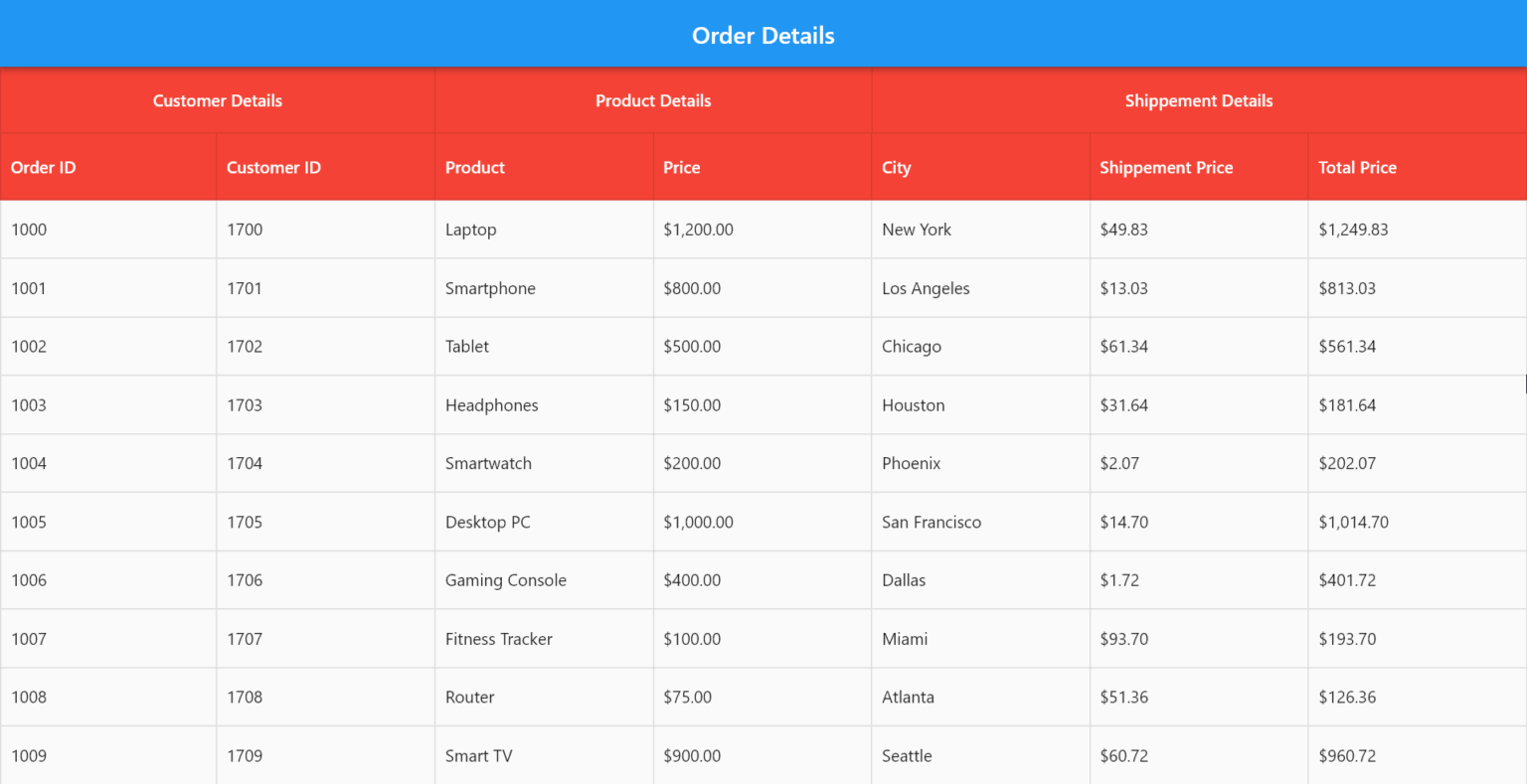This screenshot has height=784, width=1527.
Task: Click order ID 1003 cell
Action: point(29,404)
